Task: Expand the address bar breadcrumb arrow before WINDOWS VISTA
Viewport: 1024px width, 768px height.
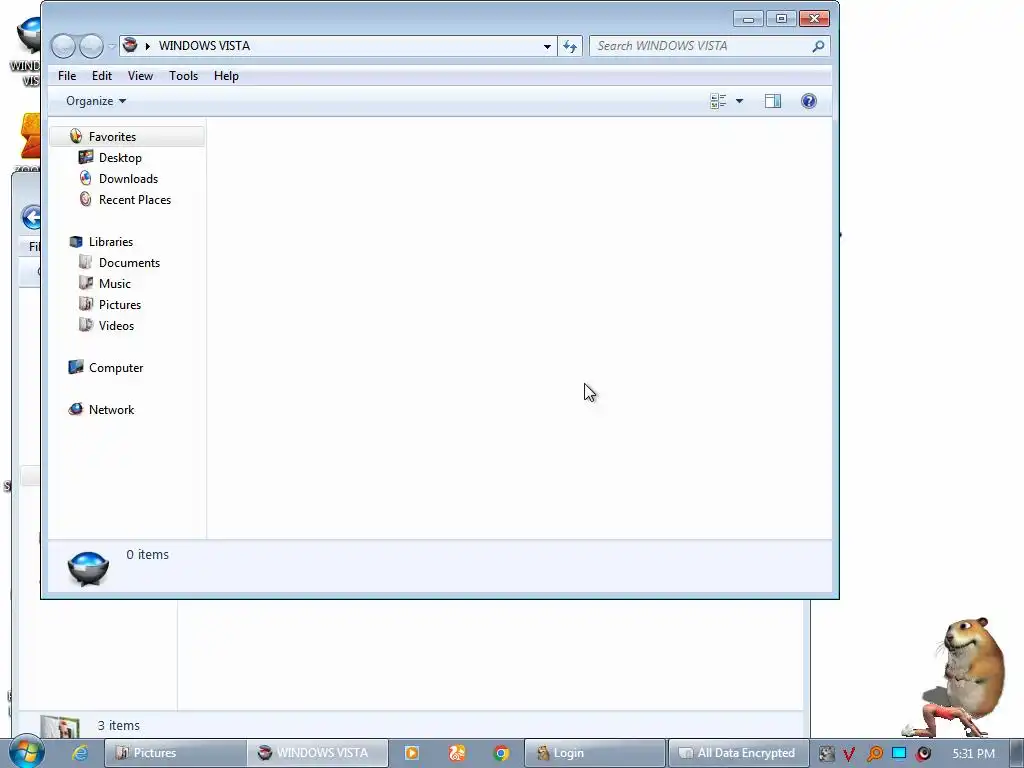Action: pos(148,46)
